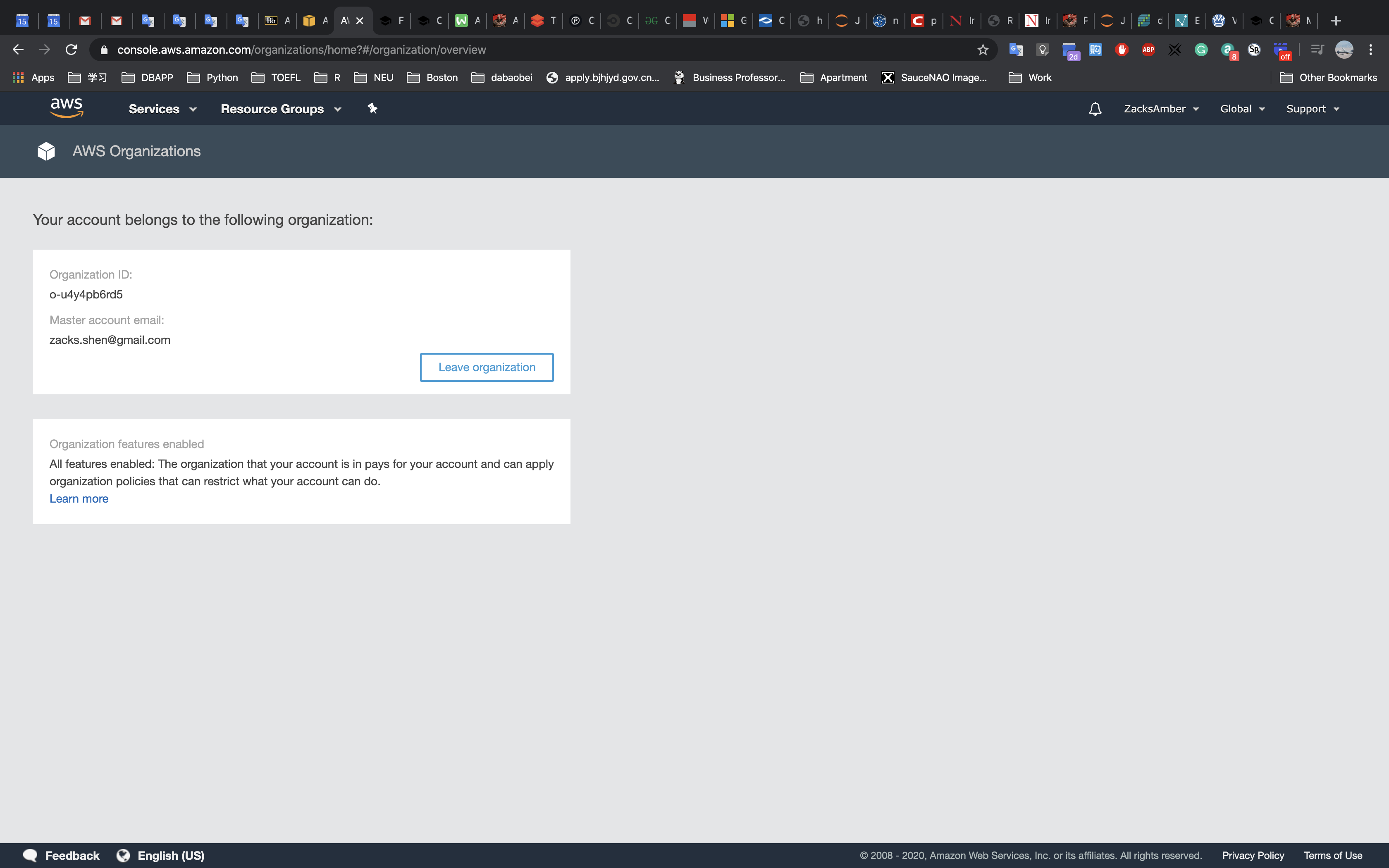
Task: Open the Chrome three-dot menu
Action: (x=1371, y=50)
